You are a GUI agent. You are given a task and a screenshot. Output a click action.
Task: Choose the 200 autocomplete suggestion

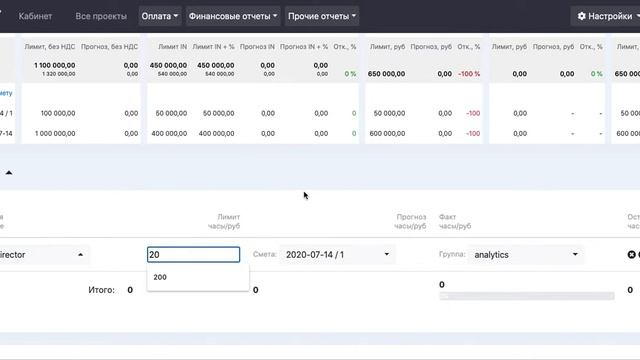coord(198,277)
